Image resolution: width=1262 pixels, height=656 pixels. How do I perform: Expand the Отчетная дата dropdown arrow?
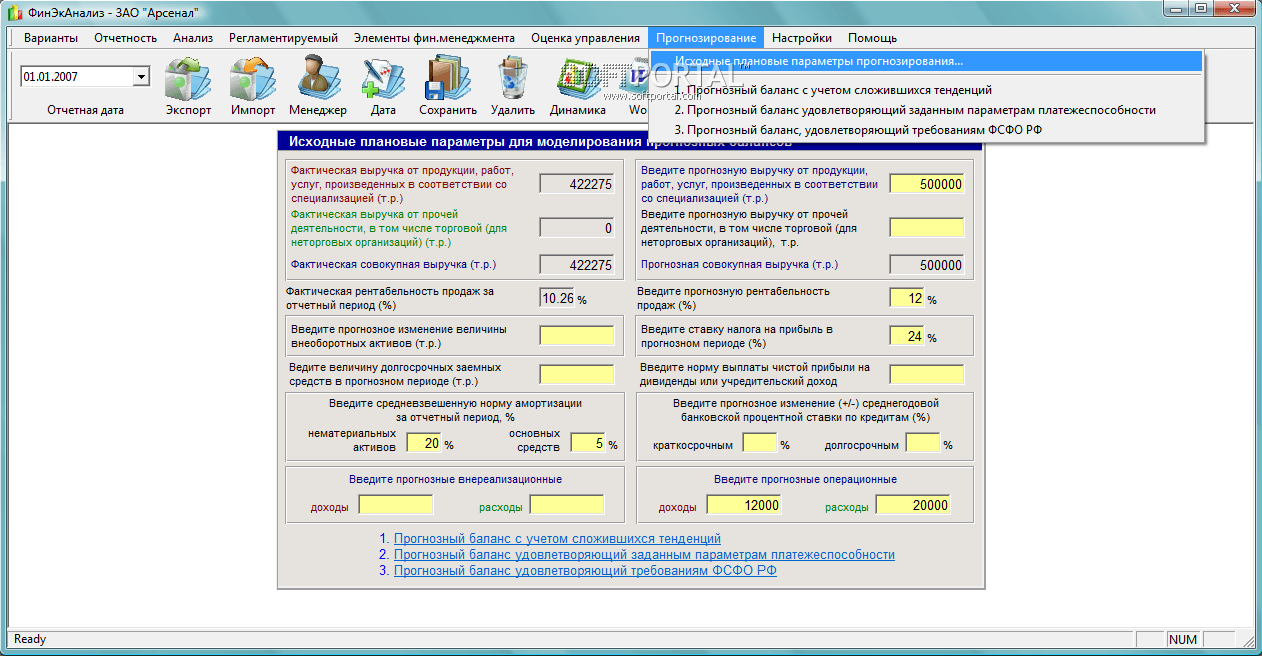click(140, 76)
